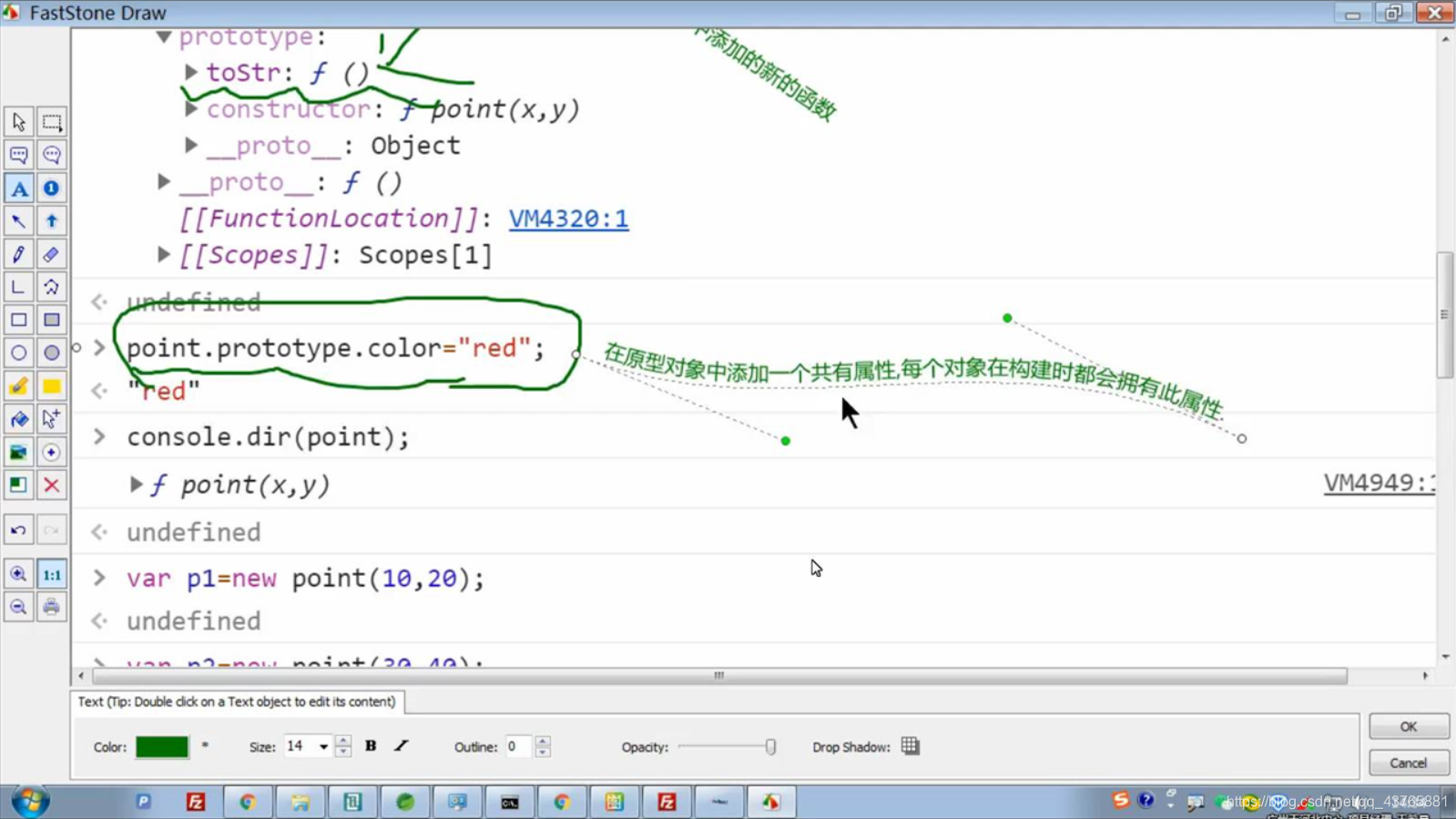The image size is (1456, 819).
Task: Open the VM4949 source link
Action: [x=1379, y=483]
